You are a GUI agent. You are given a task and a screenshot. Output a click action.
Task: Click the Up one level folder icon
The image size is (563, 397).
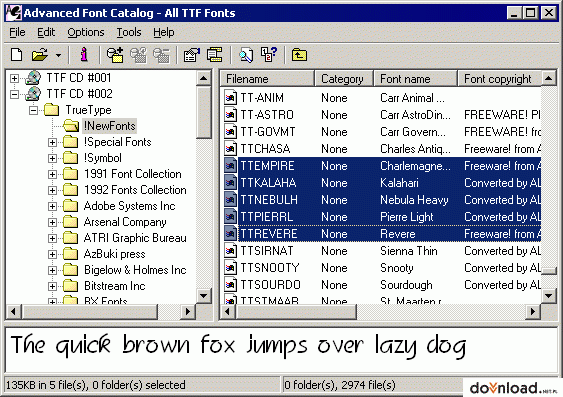pyautogui.click(x=299, y=55)
